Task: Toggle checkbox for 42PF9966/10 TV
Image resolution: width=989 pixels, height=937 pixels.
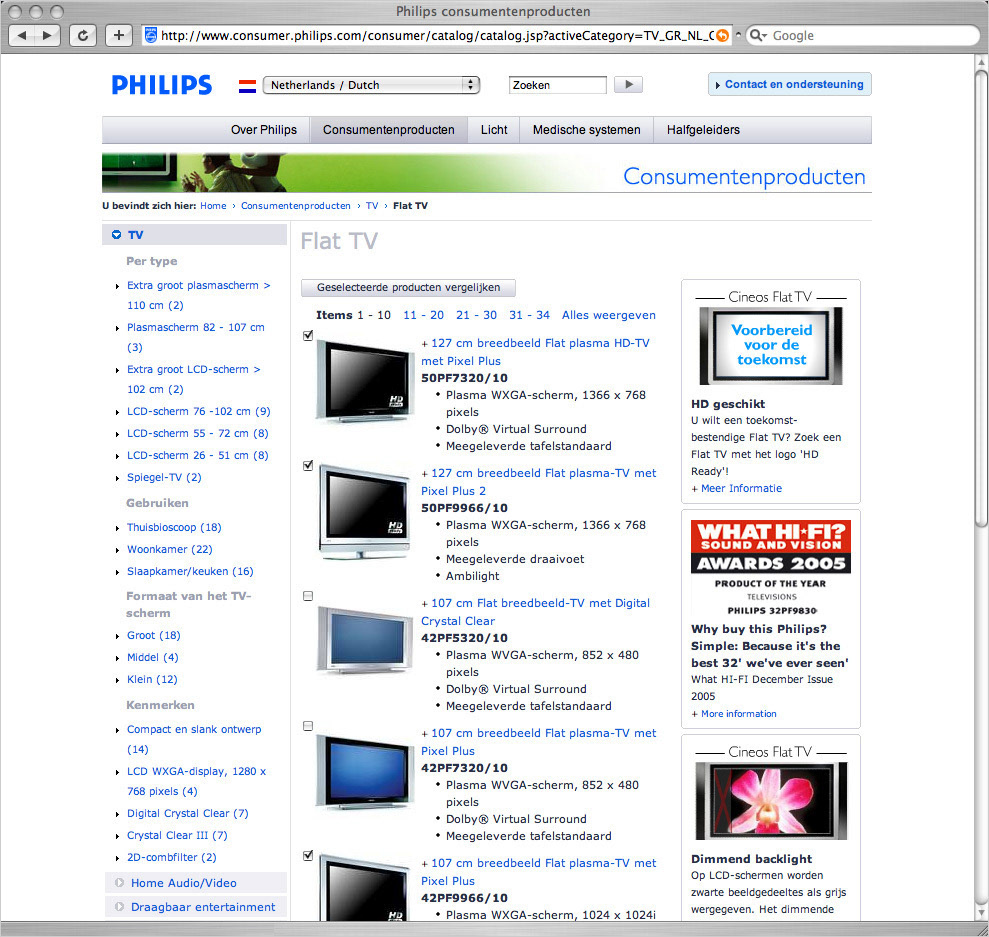Action: pos(308,856)
